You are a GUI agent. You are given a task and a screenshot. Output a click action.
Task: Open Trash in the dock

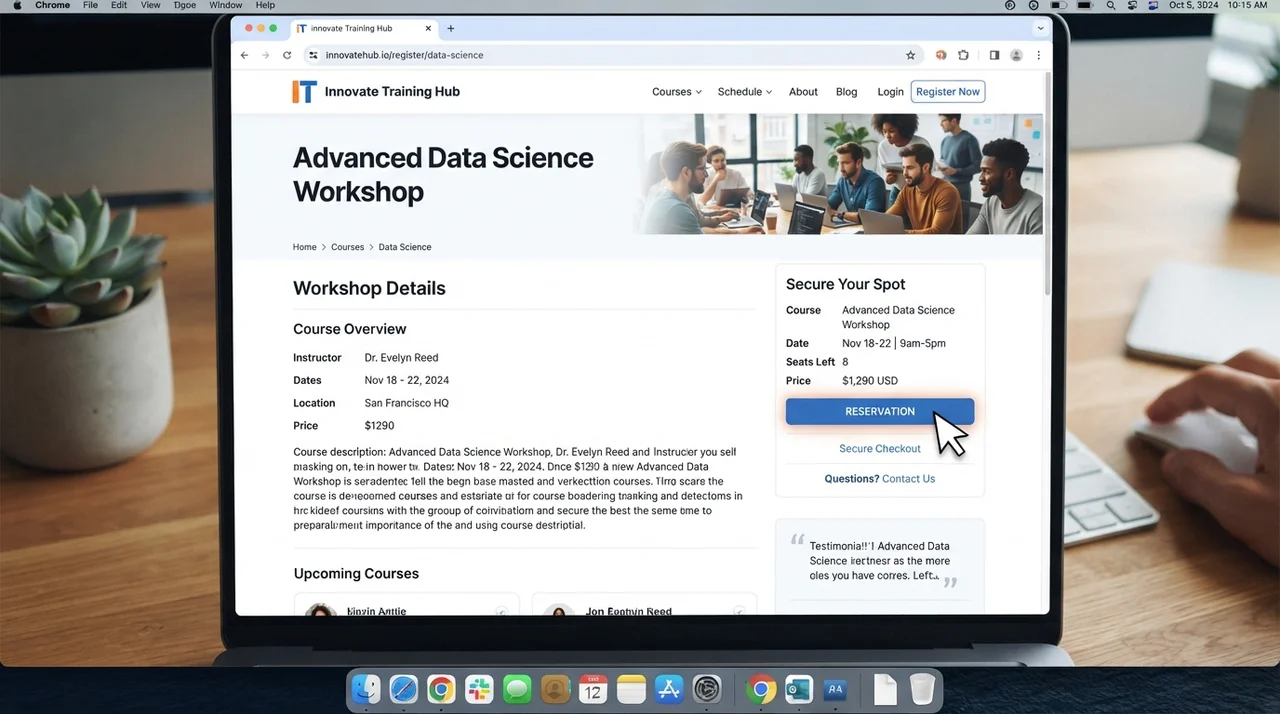tap(922, 689)
